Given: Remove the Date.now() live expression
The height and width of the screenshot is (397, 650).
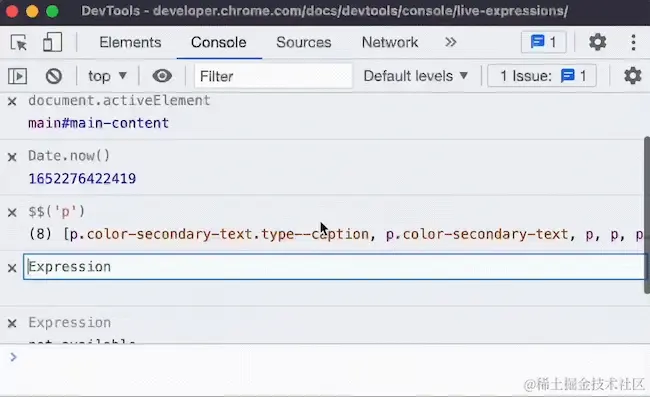Looking at the screenshot, I should pos(12,157).
